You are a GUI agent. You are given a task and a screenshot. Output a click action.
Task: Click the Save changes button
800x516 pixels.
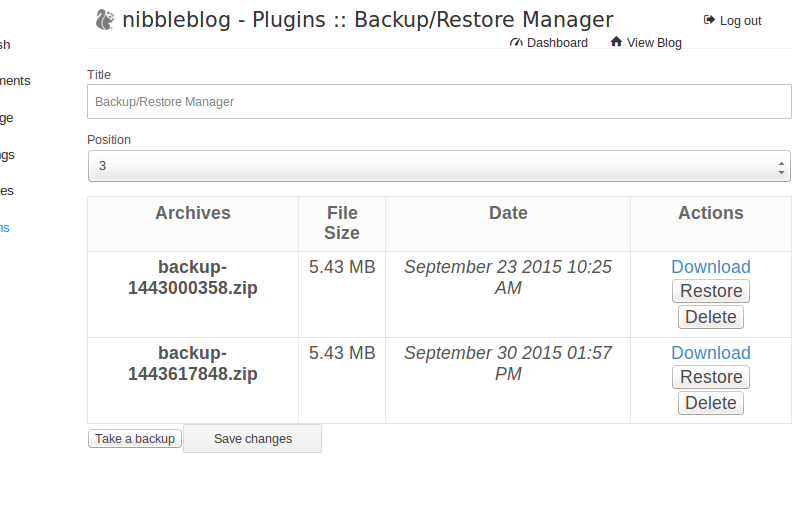pyautogui.click(x=253, y=439)
